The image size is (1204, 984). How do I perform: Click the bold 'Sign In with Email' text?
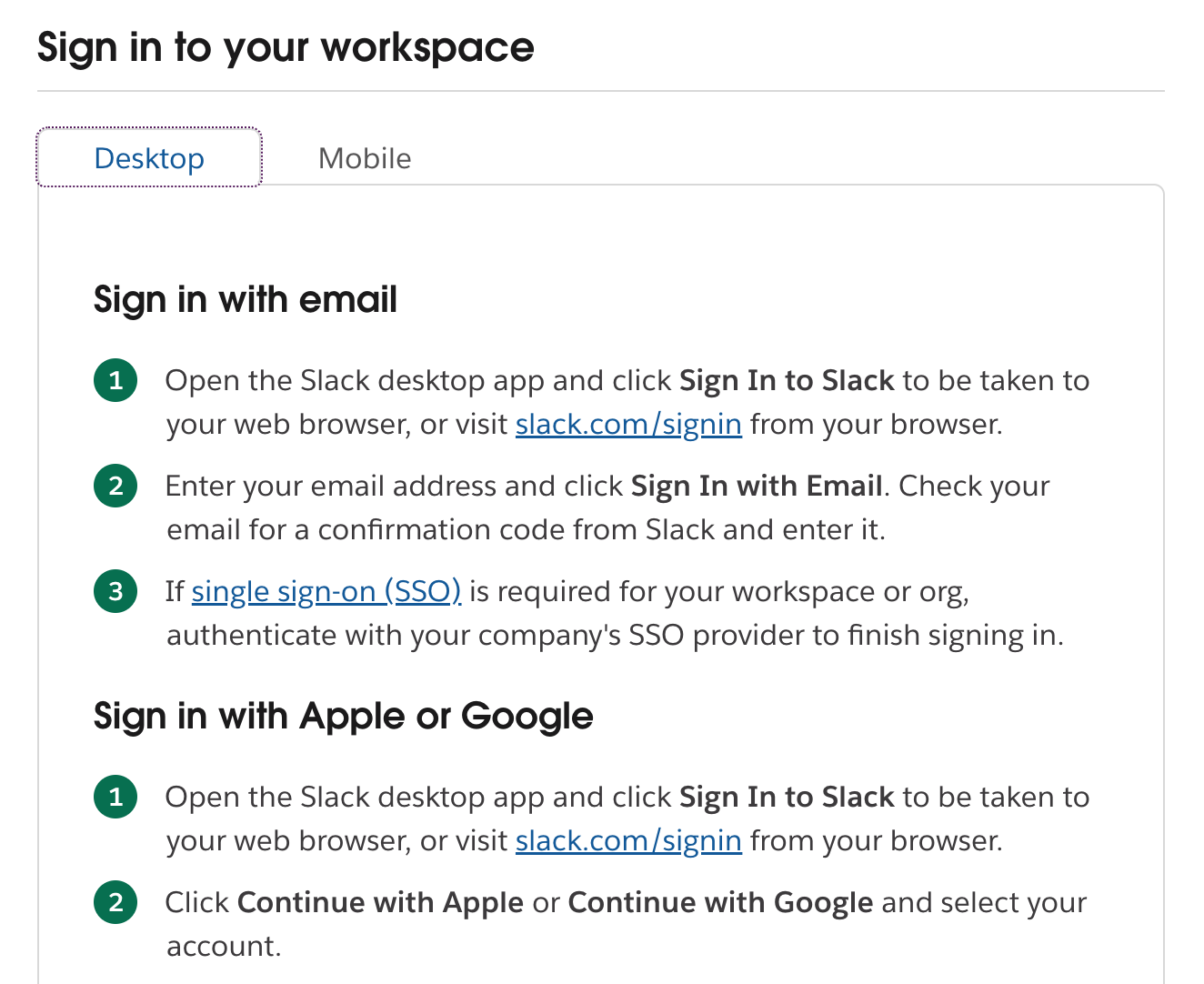757,487
